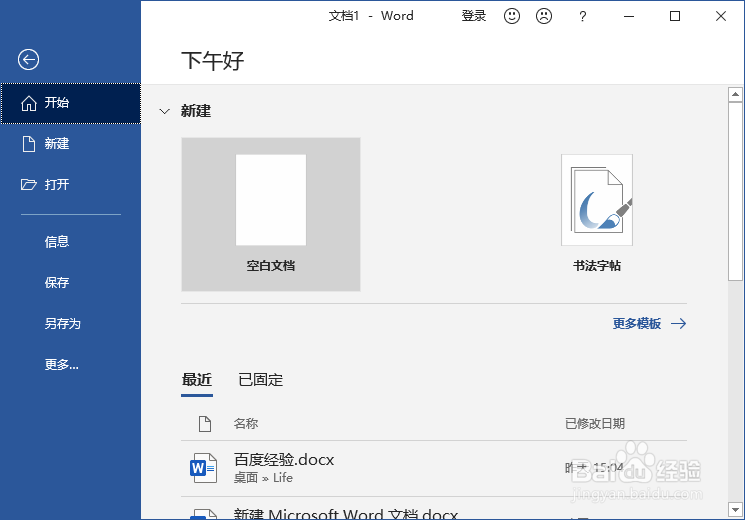
Task: Choose 保存 in the left sidebar
Action: pos(70,283)
